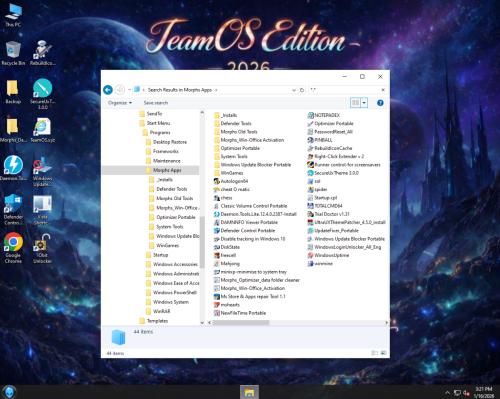Select Windows PowerShell in tree
Screen dimensions: 500x399
tap(171, 292)
